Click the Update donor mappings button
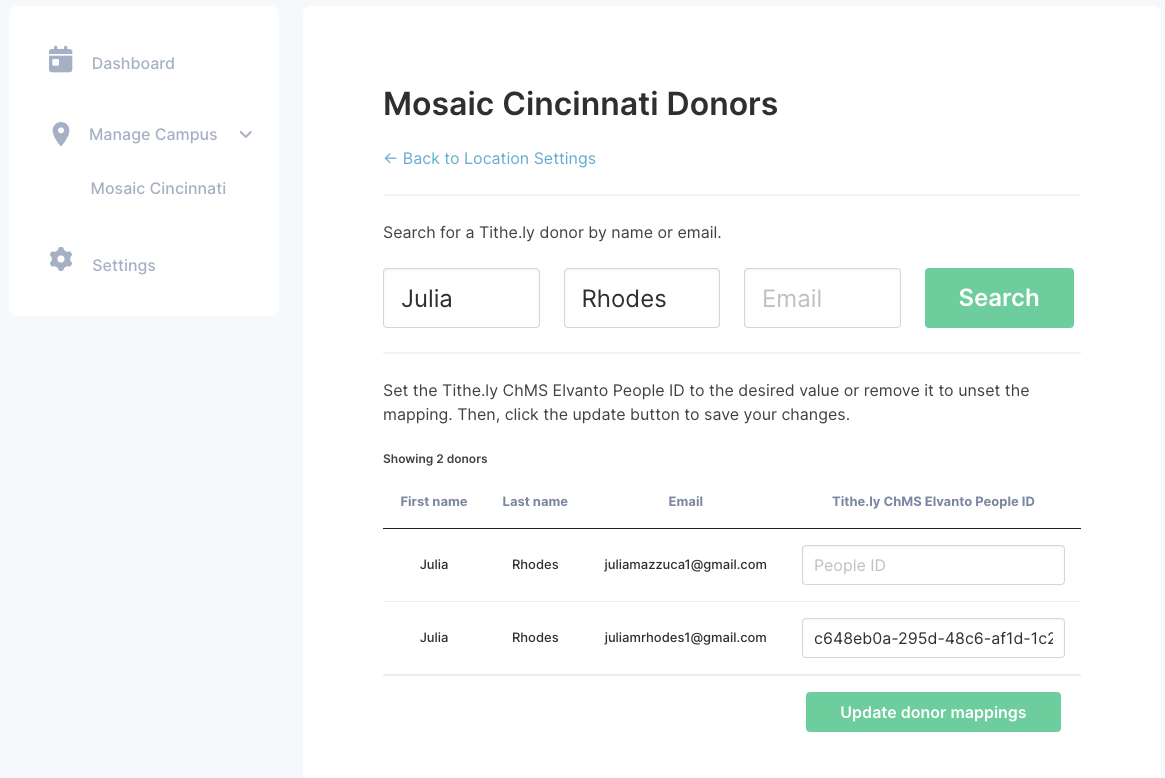Viewport: 1165px width, 778px height. (933, 712)
